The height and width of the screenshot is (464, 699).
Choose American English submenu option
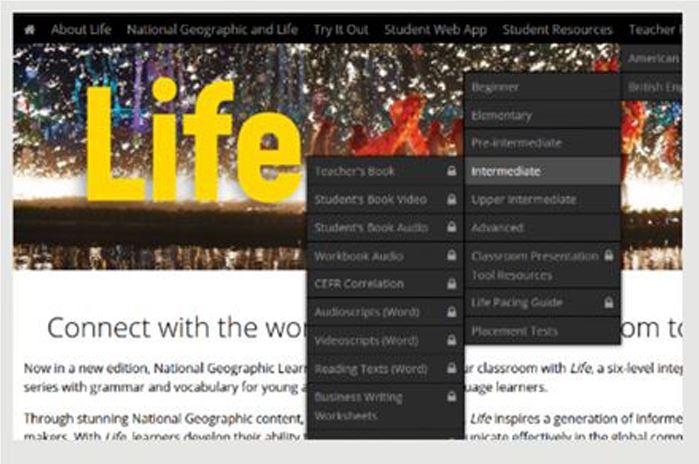(651, 58)
